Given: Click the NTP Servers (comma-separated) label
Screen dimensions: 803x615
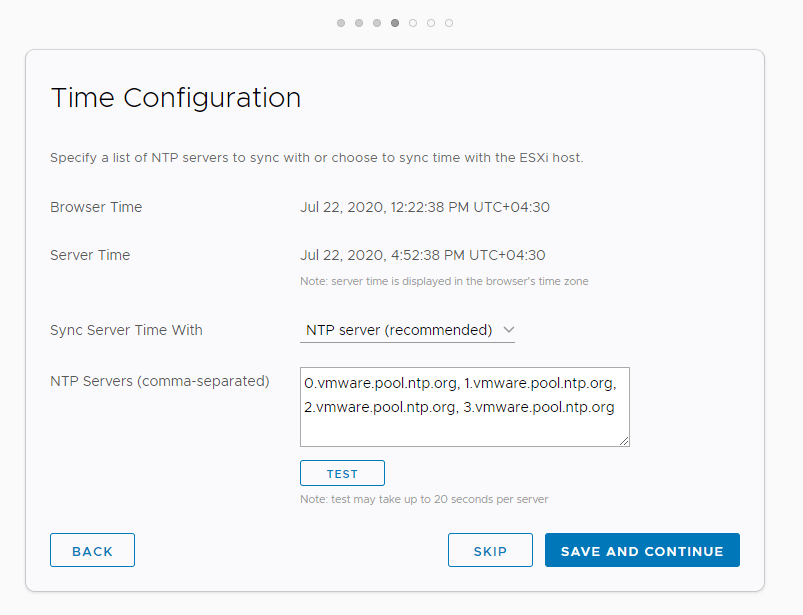Looking at the screenshot, I should (160, 381).
